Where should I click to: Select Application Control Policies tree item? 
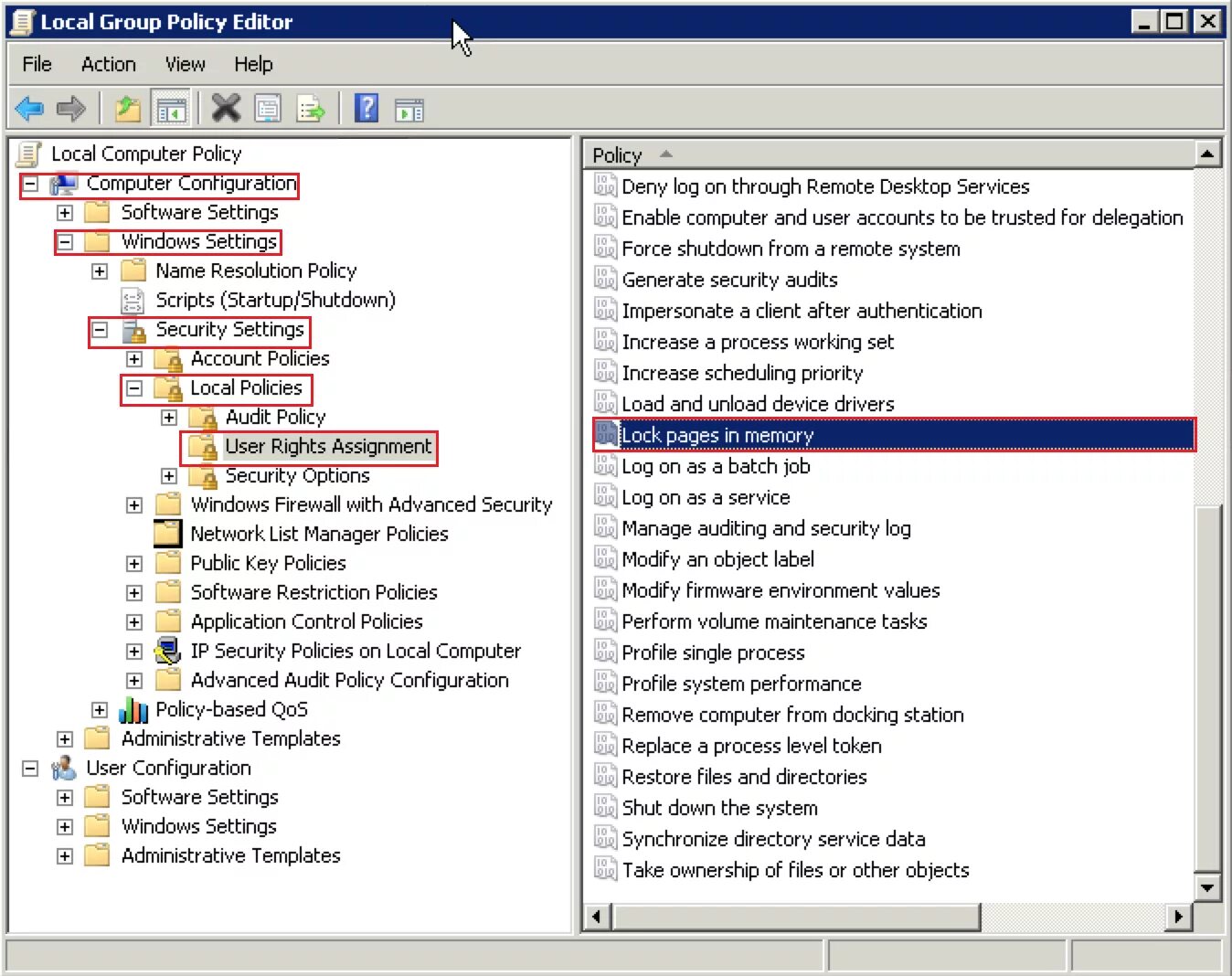(306, 622)
